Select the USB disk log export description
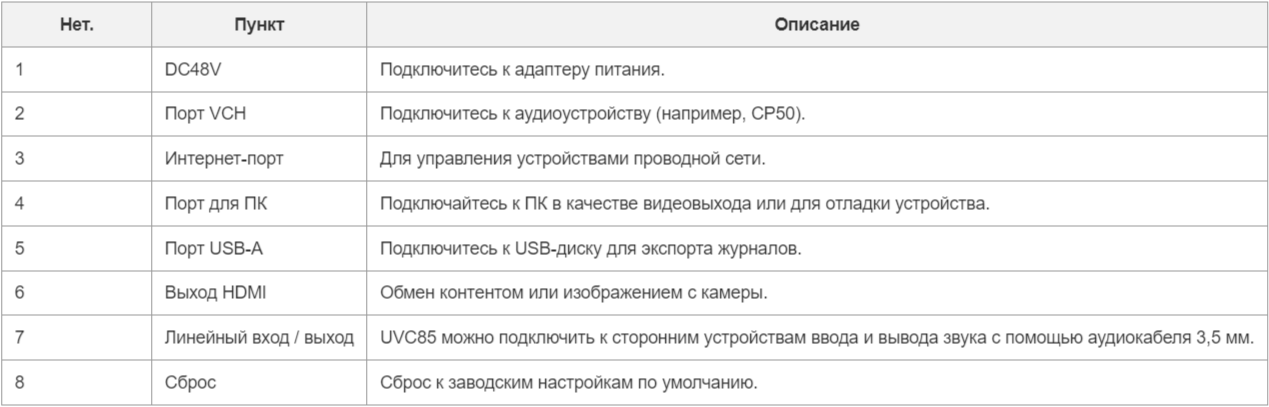 click(590, 248)
